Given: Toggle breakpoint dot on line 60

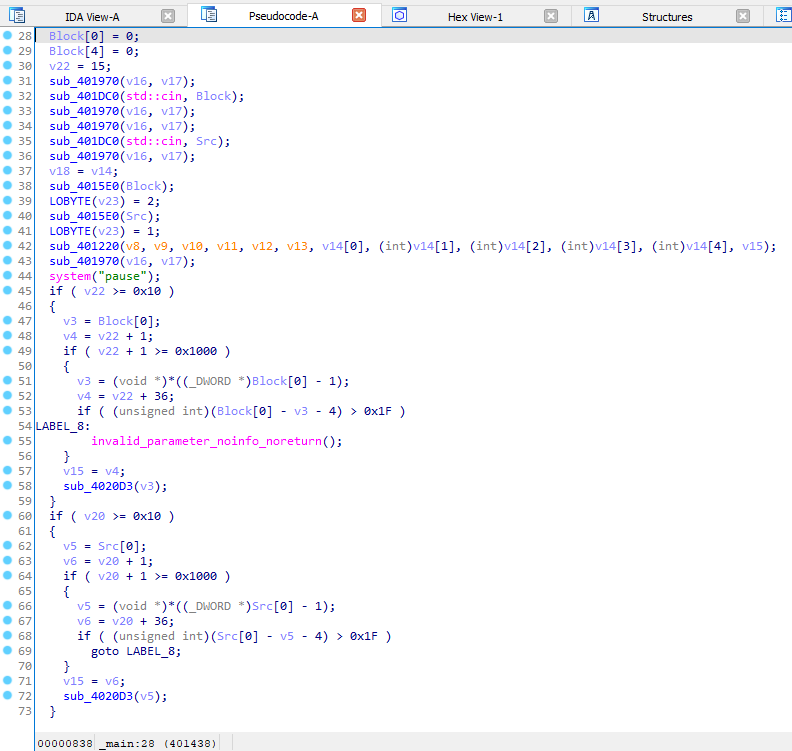Looking at the screenshot, I should click(x=8, y=515).
